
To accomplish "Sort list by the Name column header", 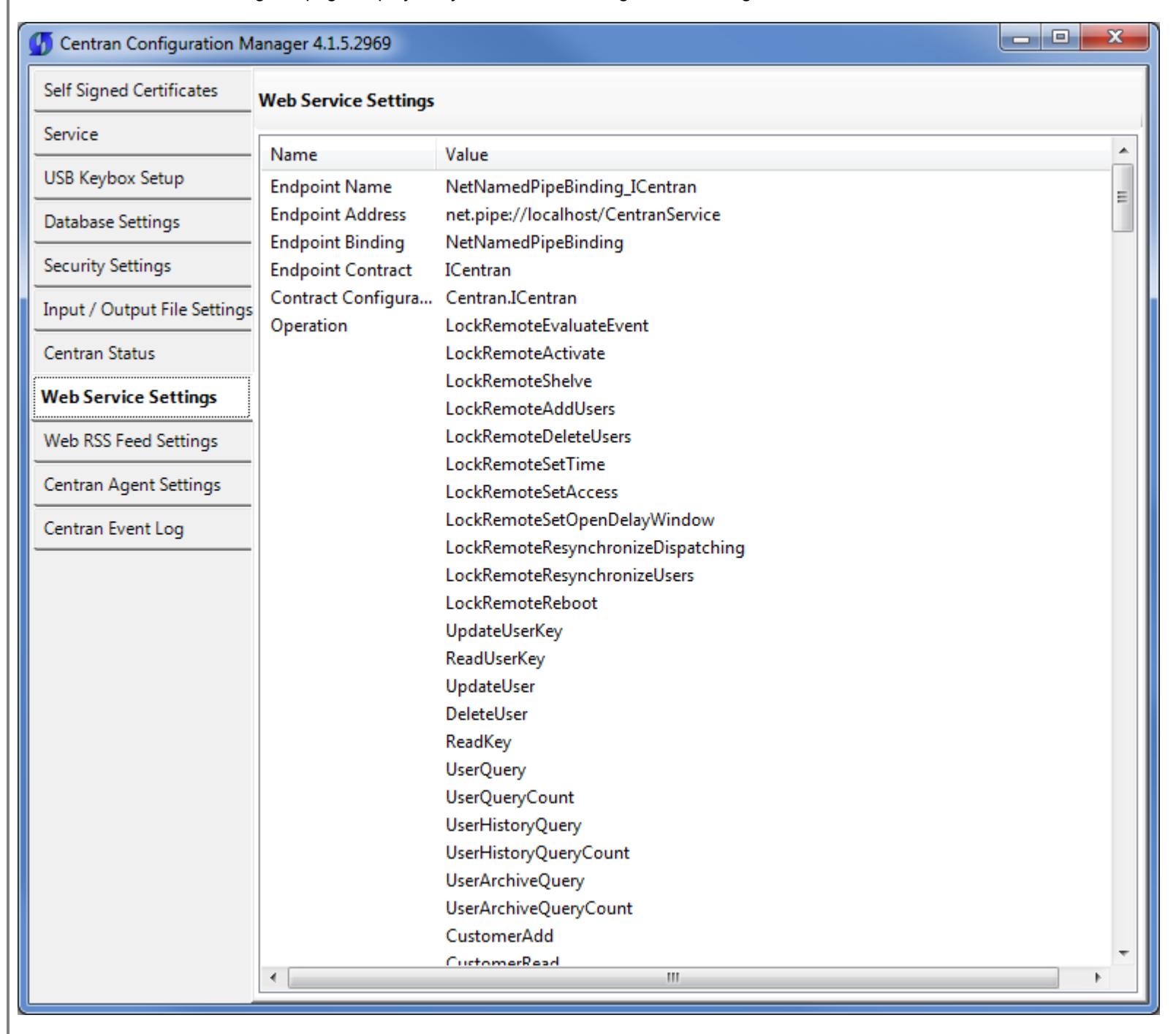I will pos(349,155).
